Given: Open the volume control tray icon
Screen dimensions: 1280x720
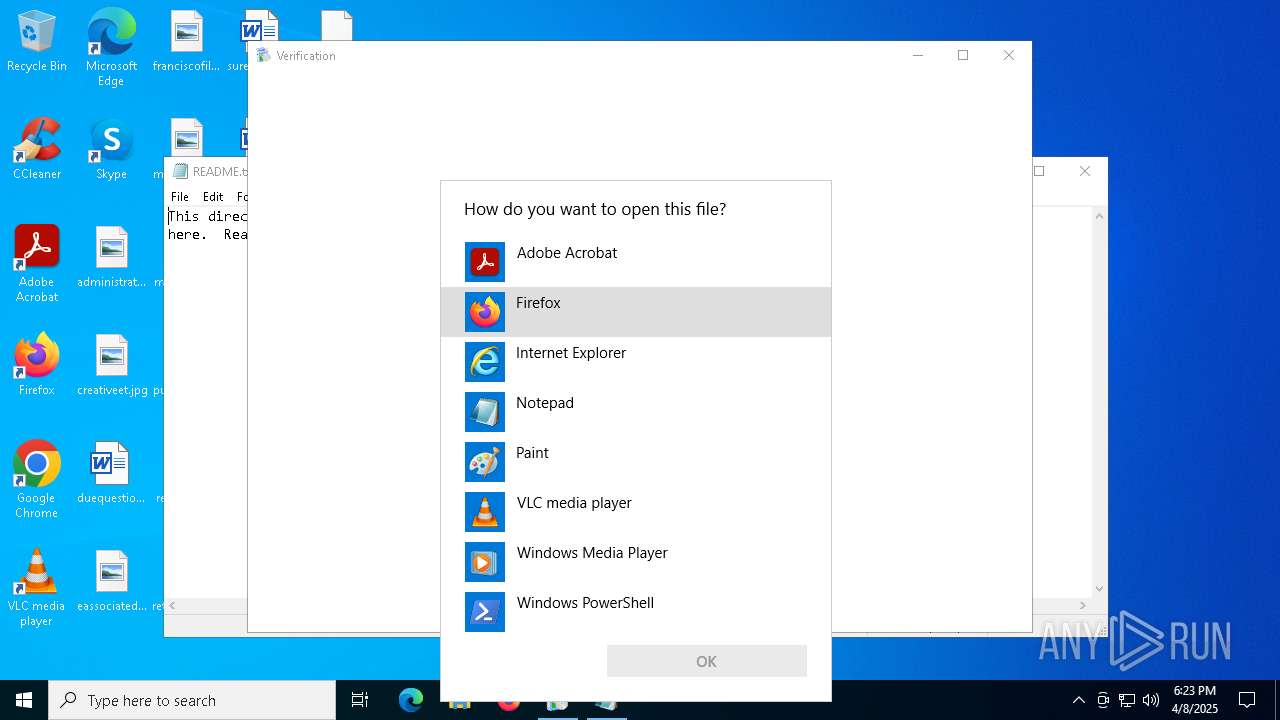Looking at the screenshot, I should 1151,700.
